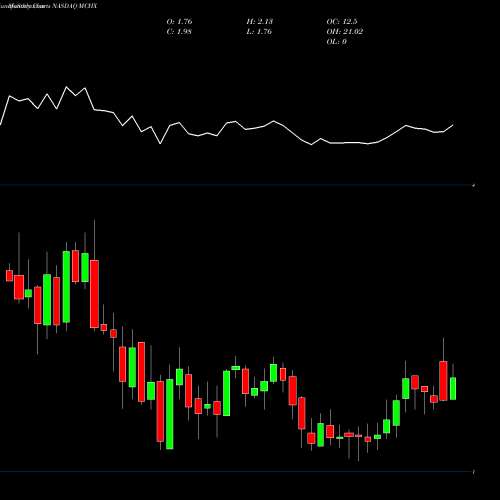Click the right end of the white line chart

tap(453, 125)
